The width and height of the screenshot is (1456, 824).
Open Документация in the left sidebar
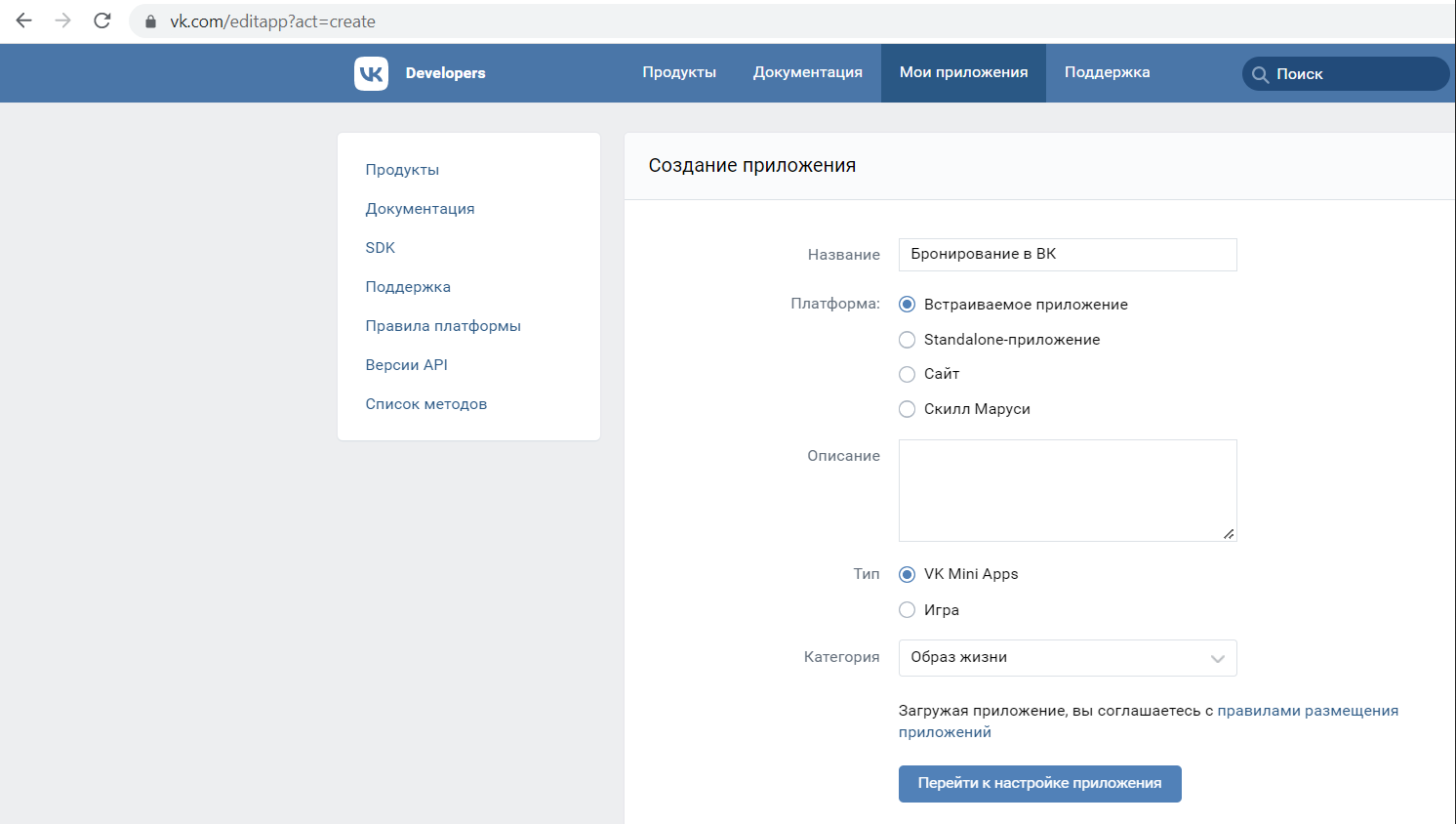tap(420, 209)
